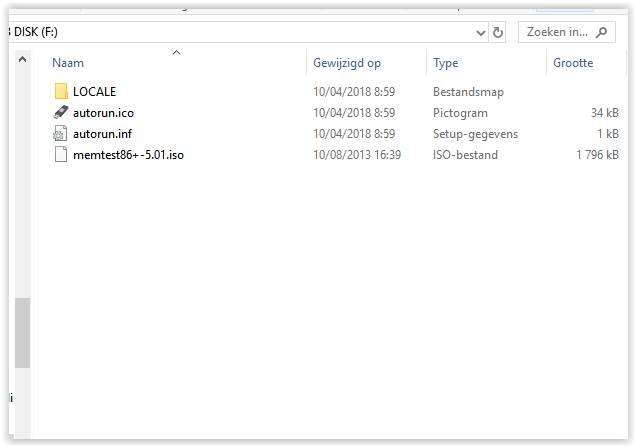This screenshot has height=447, width=636.
Task: Select the LOCALE folder name
Action: (94, 92)
